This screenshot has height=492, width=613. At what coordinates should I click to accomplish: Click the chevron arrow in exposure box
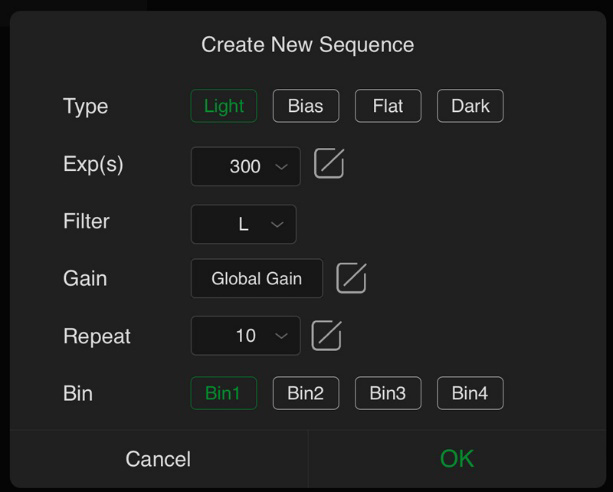pos(281,167)
